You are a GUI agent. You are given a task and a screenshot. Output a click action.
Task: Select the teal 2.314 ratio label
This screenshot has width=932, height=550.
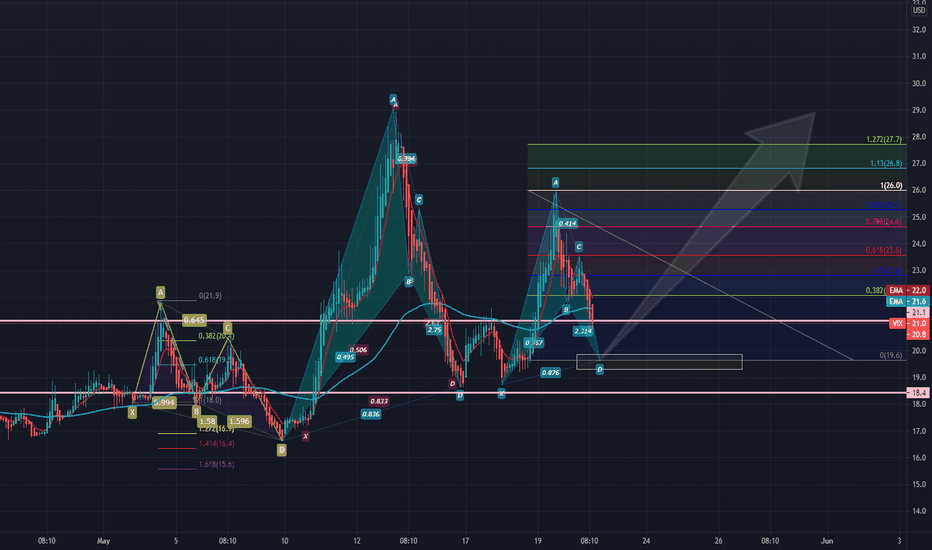(583, 331)
